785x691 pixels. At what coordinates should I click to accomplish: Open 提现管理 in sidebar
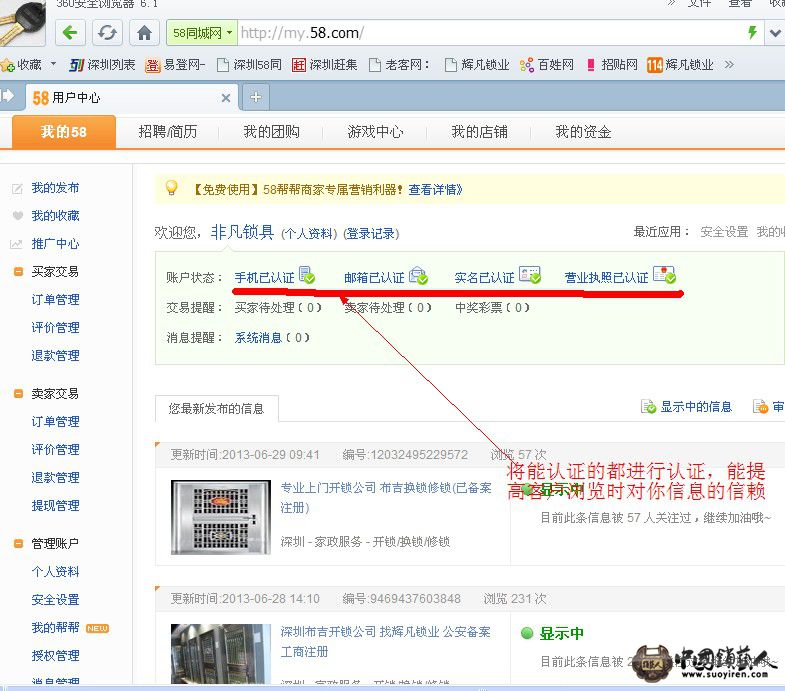pos(55,505)
